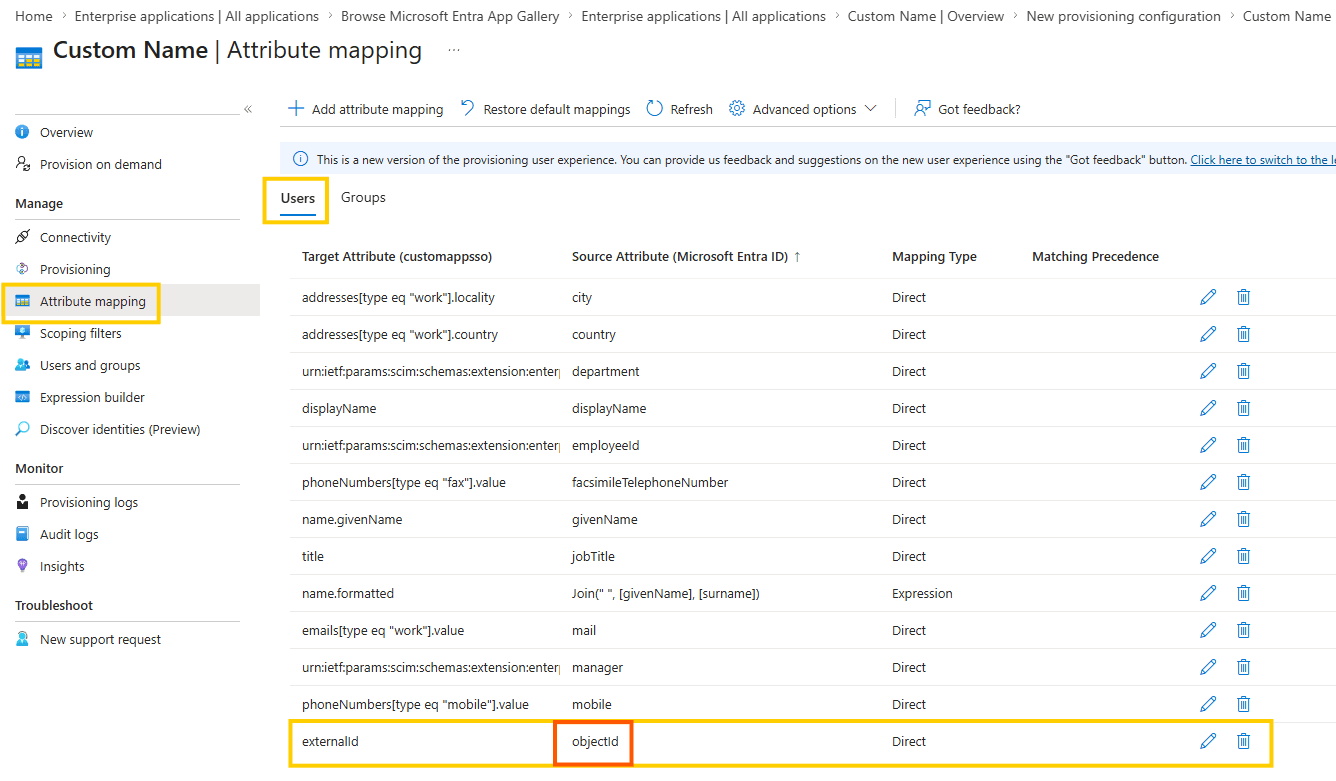Edit the employeeId mapping
Viewport: 1336px width, 781px height.
click(1208, 445)
